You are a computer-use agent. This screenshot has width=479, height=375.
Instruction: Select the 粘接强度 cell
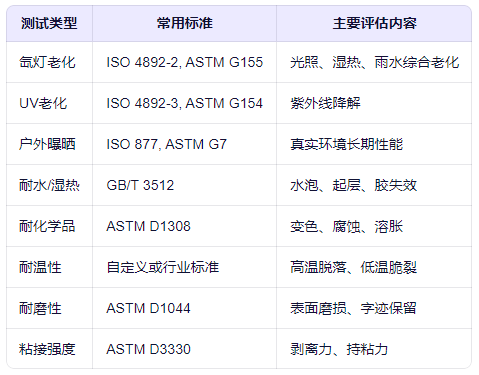[49, 349]
